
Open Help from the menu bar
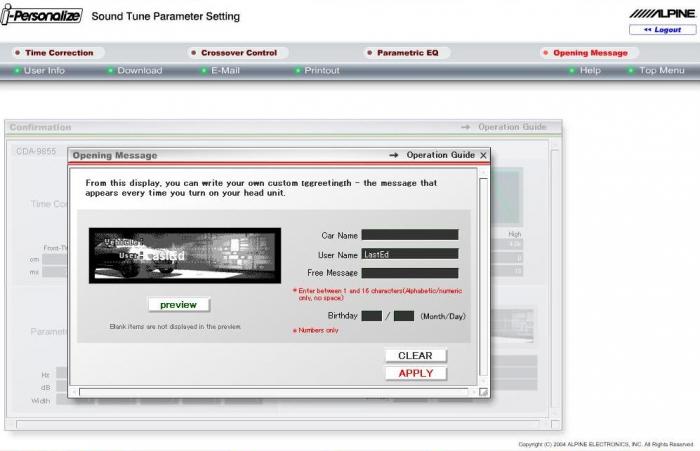(x=590, y=71)
